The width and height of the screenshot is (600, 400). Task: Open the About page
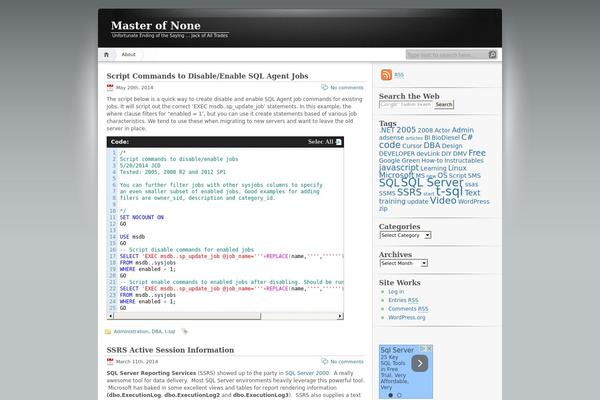pos(129,54)
